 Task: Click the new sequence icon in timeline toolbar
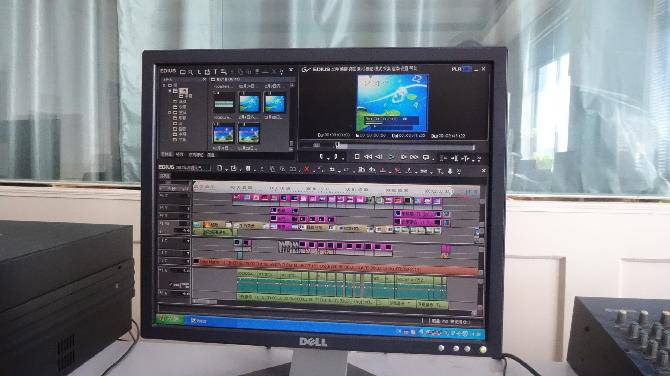220,169
